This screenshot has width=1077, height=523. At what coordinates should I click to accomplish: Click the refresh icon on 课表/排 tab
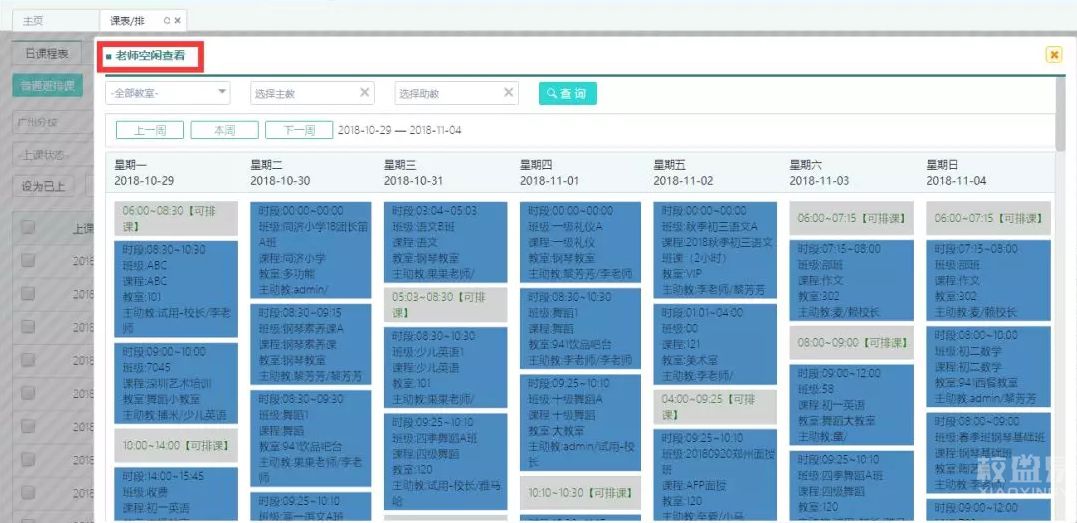pyautogui.click(x=167, y=20)
